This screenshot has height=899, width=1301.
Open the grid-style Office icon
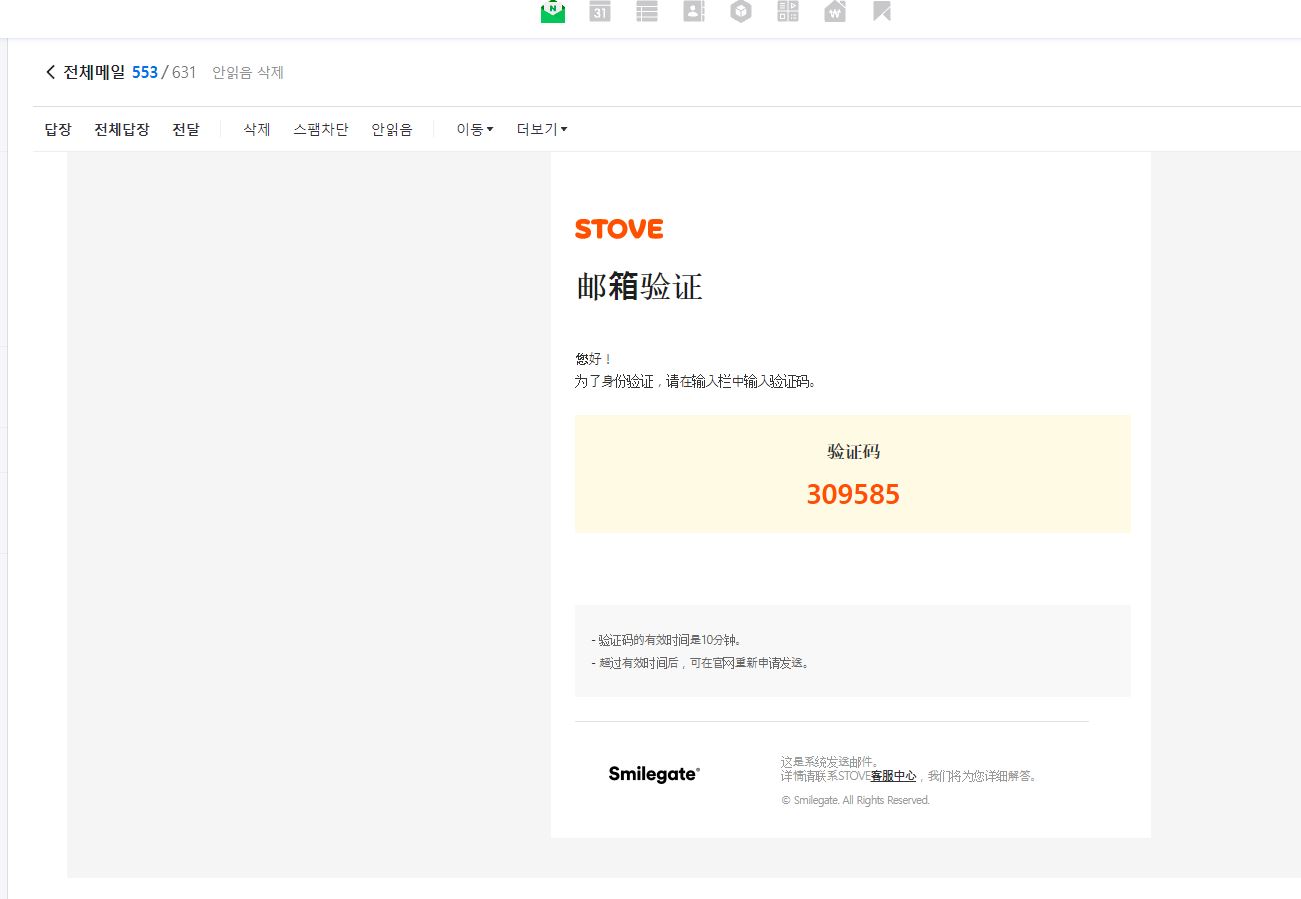click(x=788, y=11)
